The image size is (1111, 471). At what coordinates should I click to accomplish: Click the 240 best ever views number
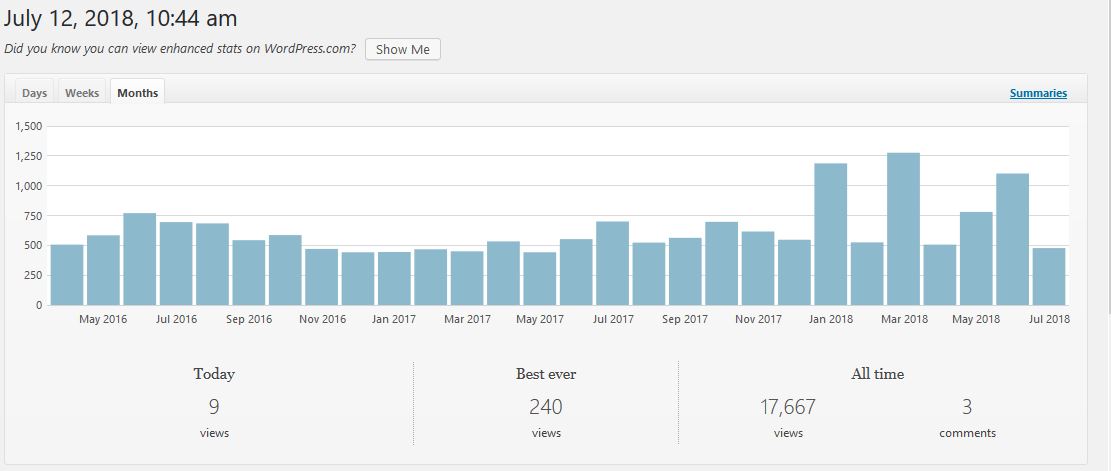click(546, 407)
